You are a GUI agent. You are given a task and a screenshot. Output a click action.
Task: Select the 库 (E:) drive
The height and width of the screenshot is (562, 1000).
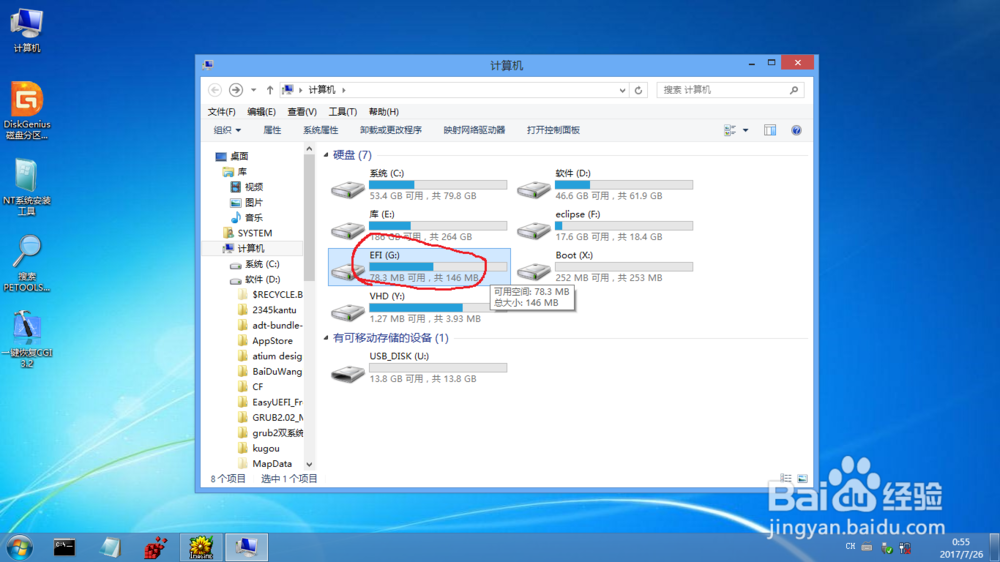[419, 225]
